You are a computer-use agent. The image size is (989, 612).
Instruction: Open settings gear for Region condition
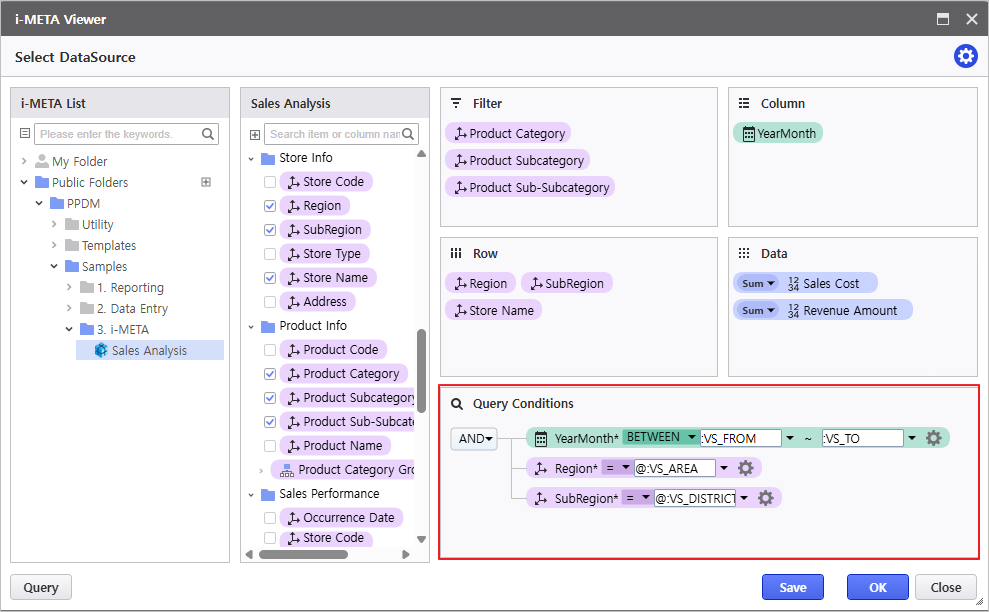pos(745,468)
